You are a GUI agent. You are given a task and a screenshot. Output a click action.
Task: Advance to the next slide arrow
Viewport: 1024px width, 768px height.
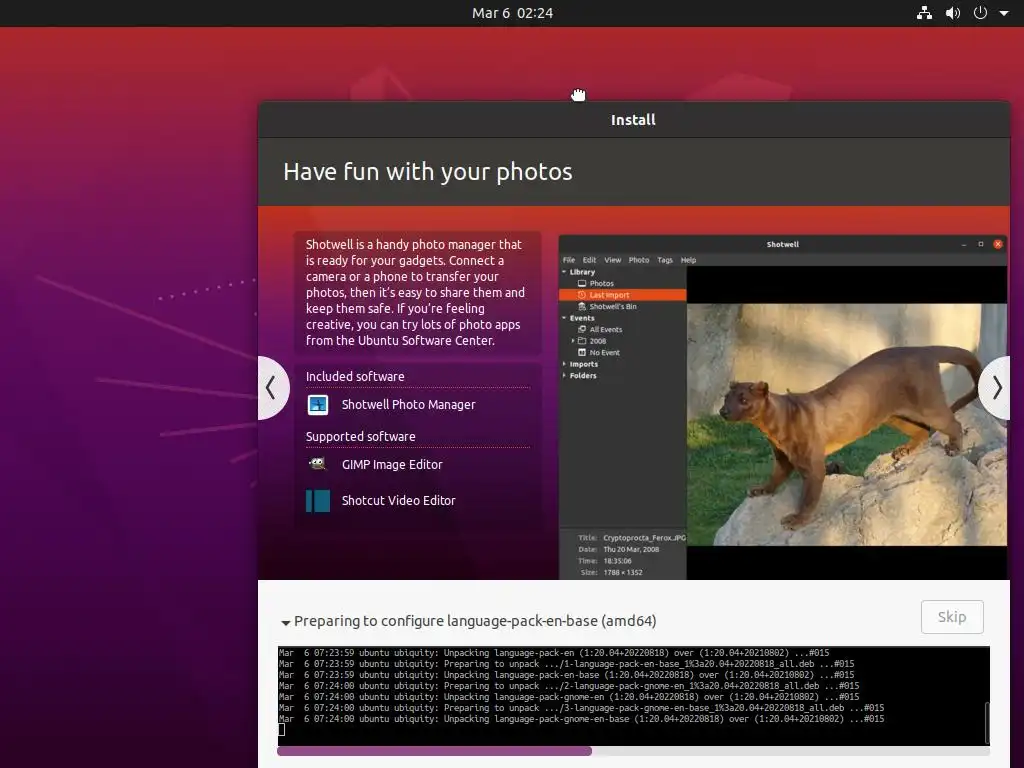tap(995, 388)
